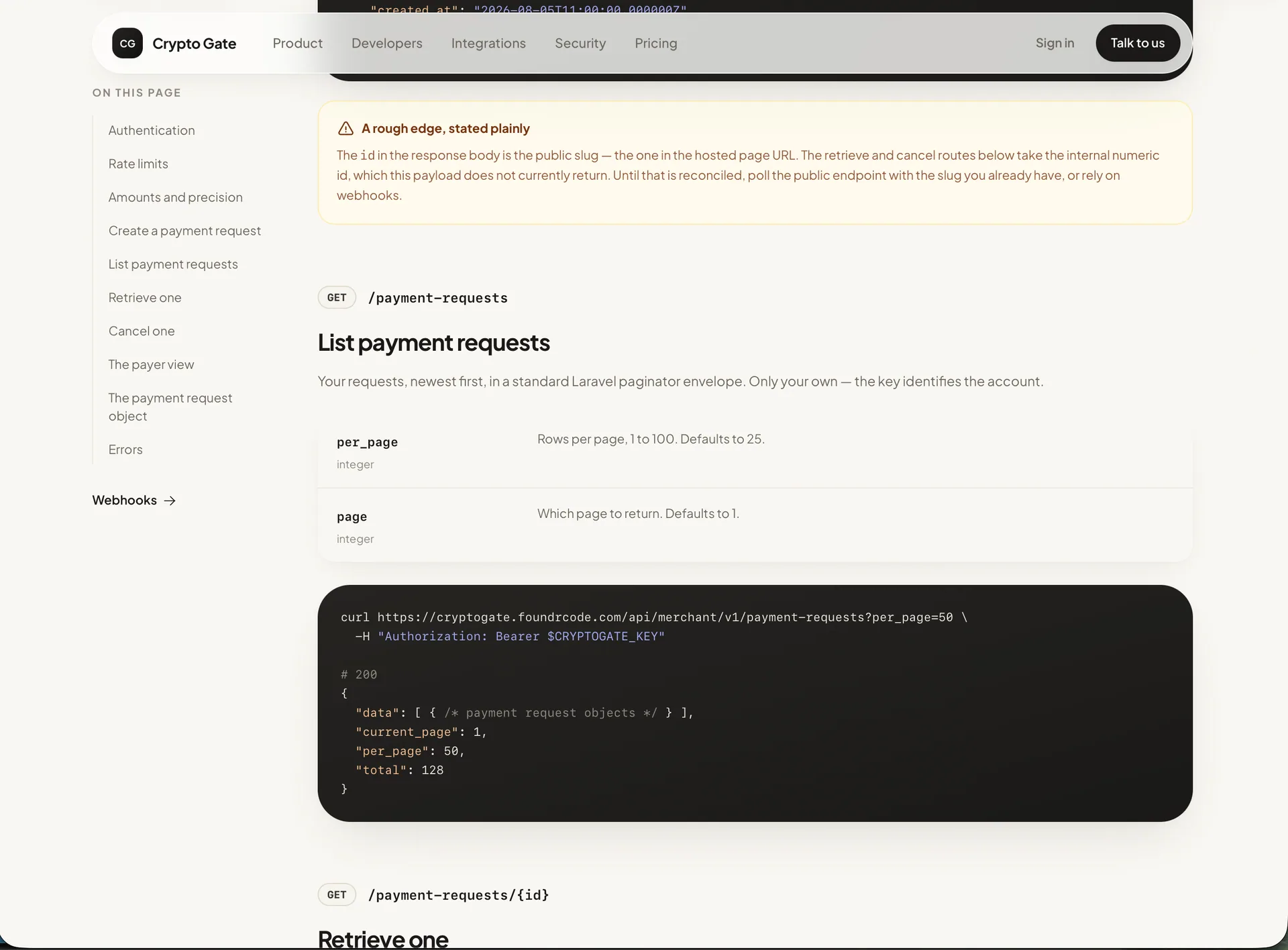1288x950 pixels.
Task: Open the Product menu
Action: (x=297, y=43)
